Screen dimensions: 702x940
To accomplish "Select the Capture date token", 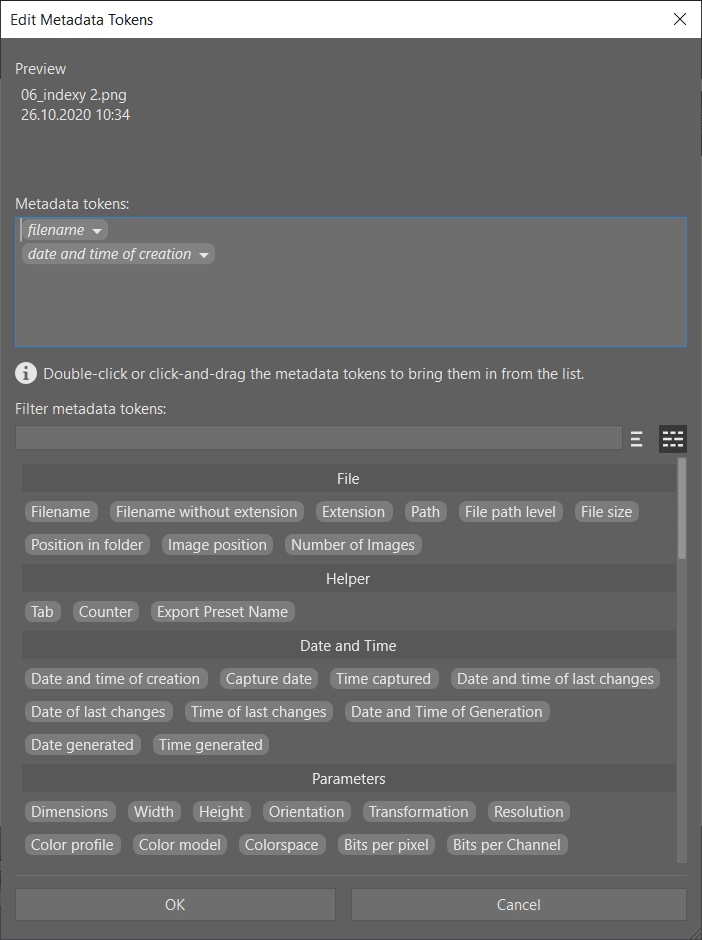I will tap(269, 679).
